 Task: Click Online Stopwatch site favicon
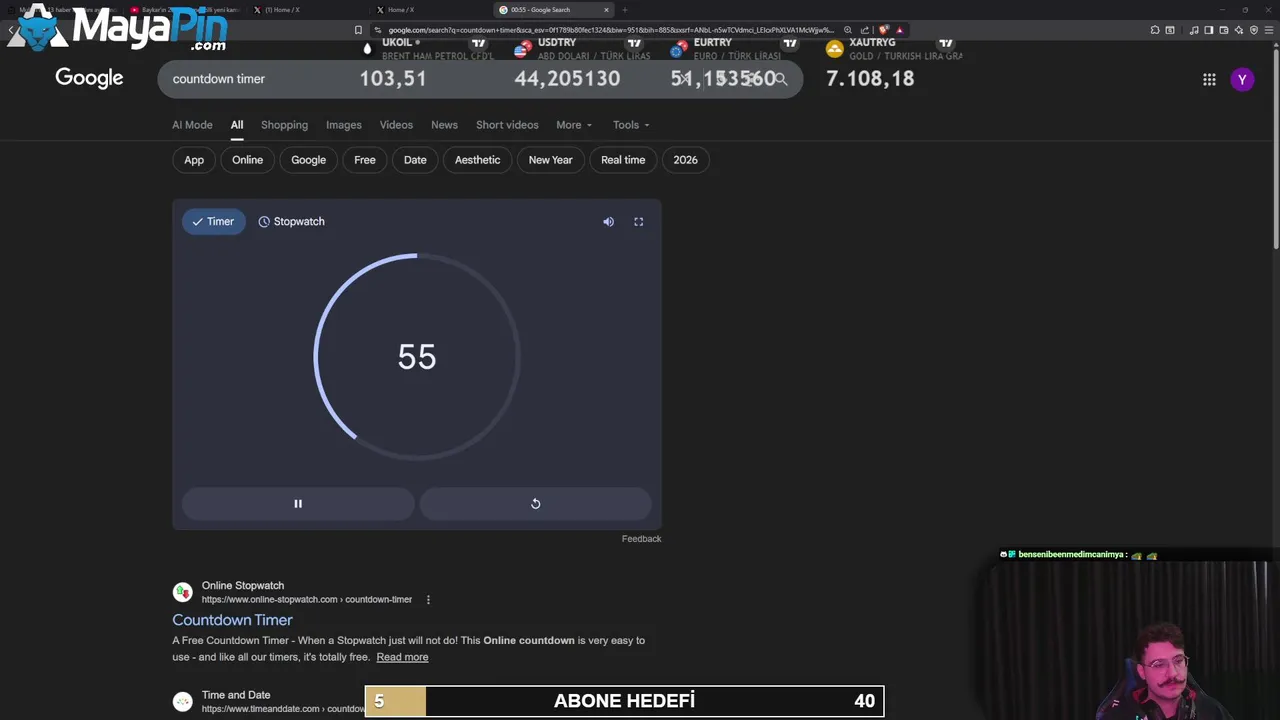point(182,592)
